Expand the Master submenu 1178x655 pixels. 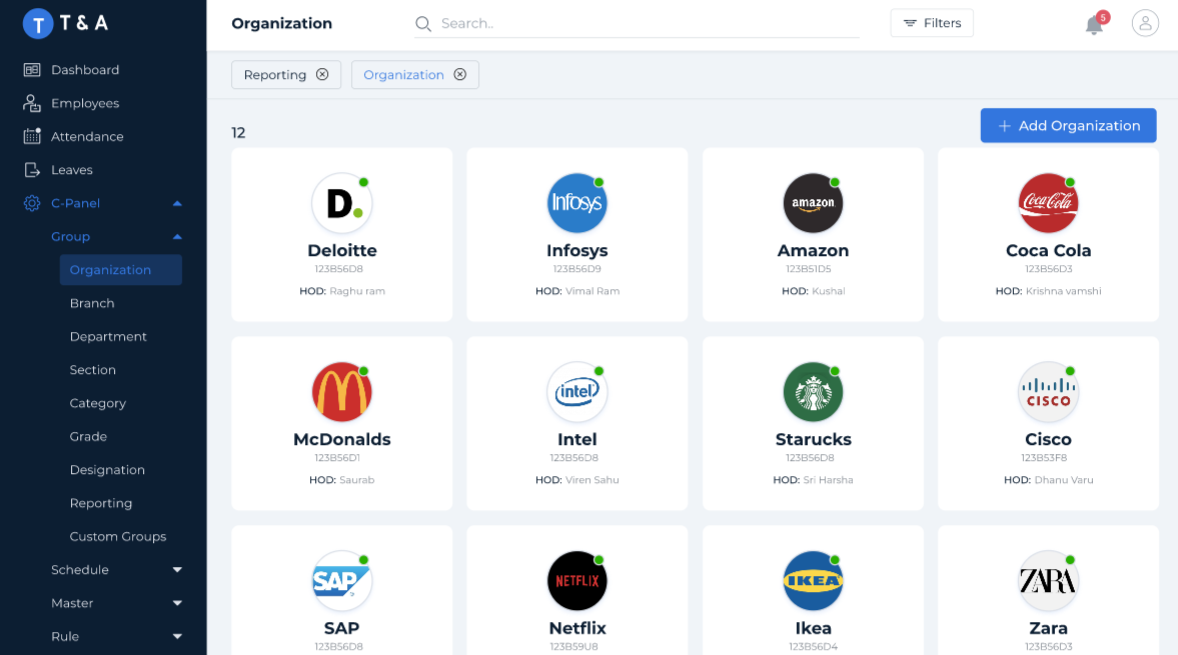click(x=177, y=603)
